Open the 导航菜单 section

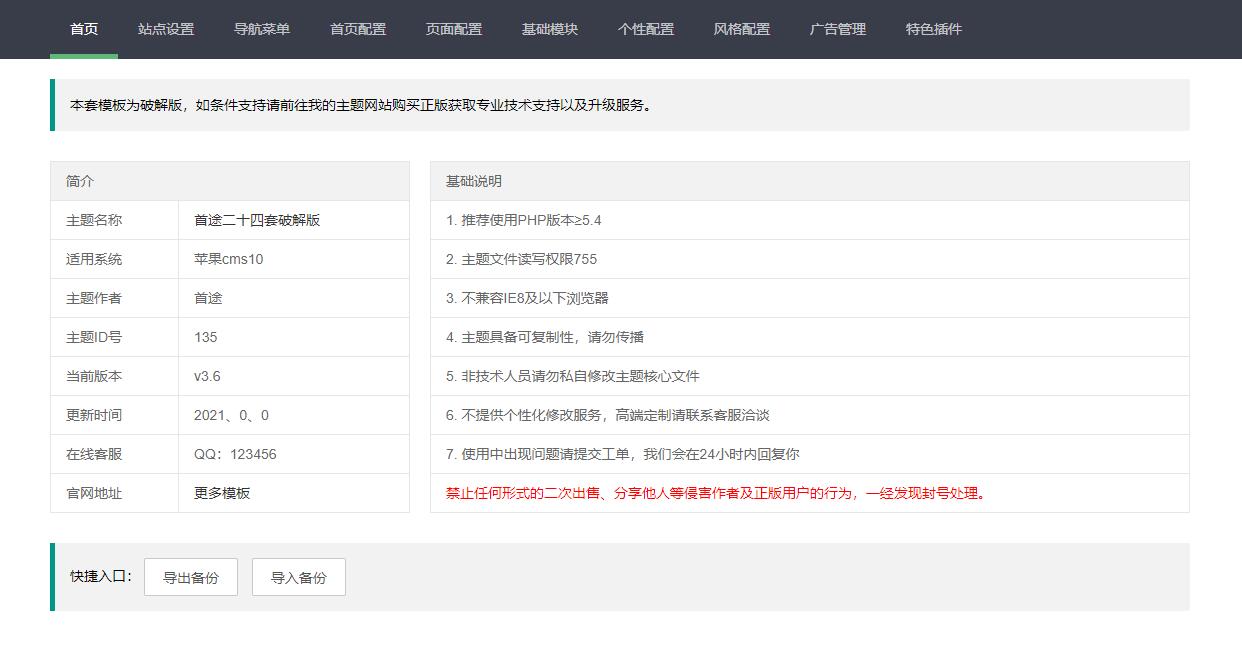(262, 30)
